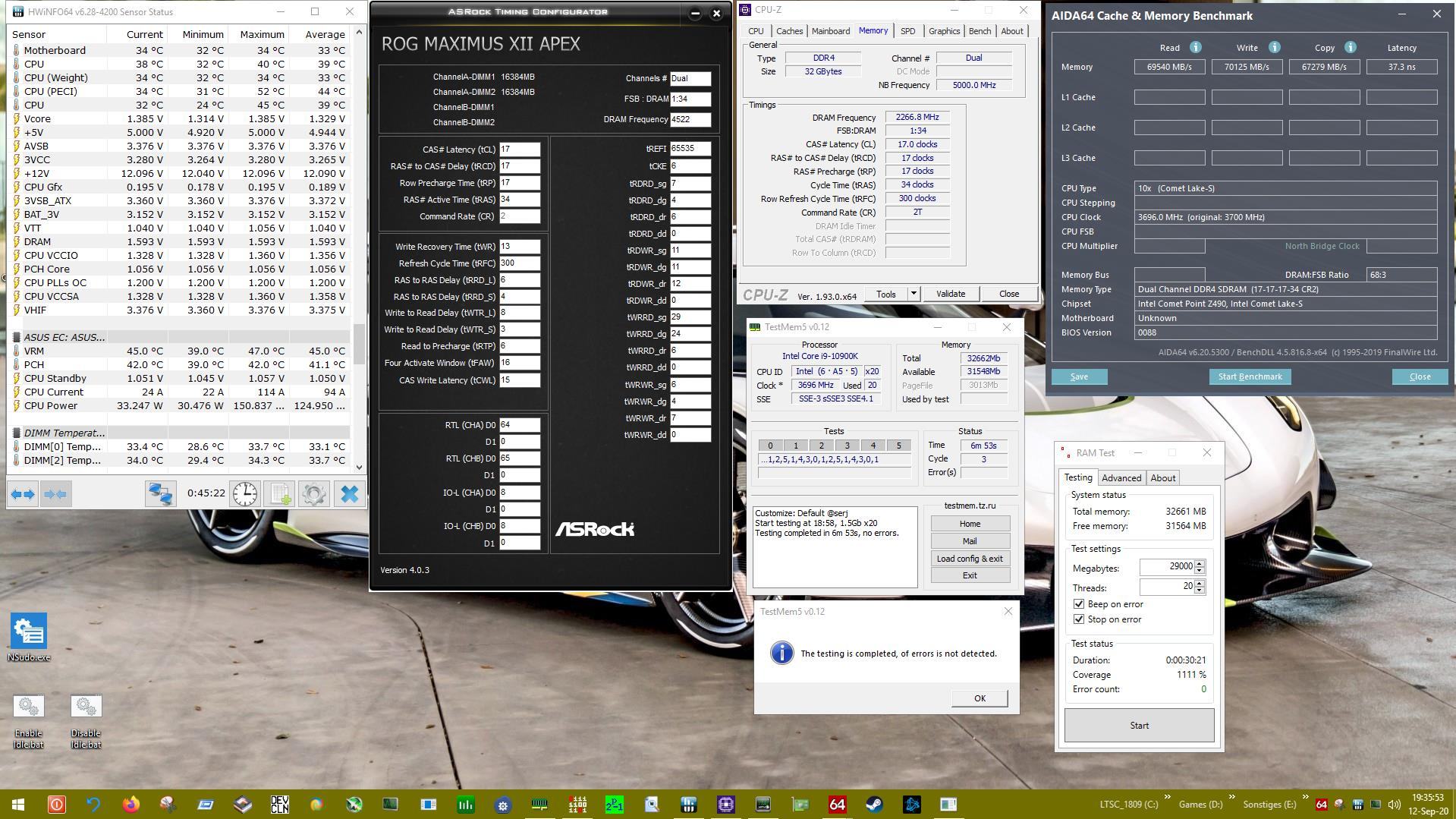Viewport: 1456px width, 819px height.
Task: Click the Copy info icon in AIDA64
Action: (1350, 47)
